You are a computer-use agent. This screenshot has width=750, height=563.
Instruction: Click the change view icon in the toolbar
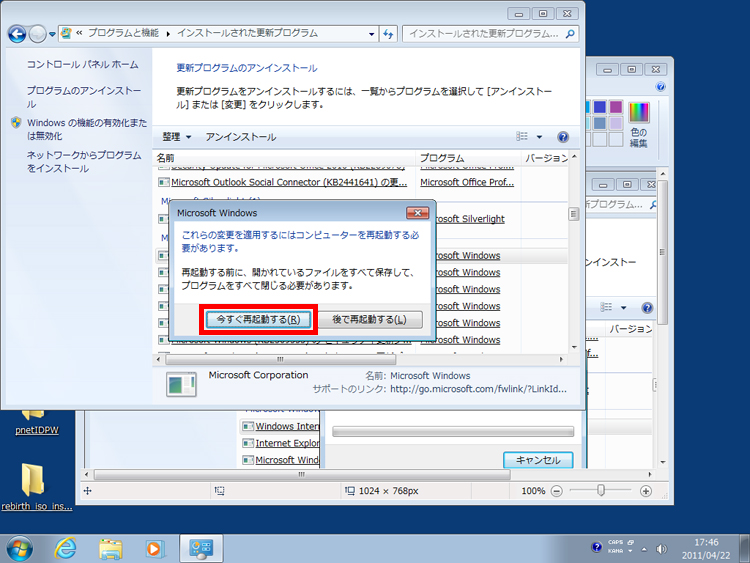[522, 137]
